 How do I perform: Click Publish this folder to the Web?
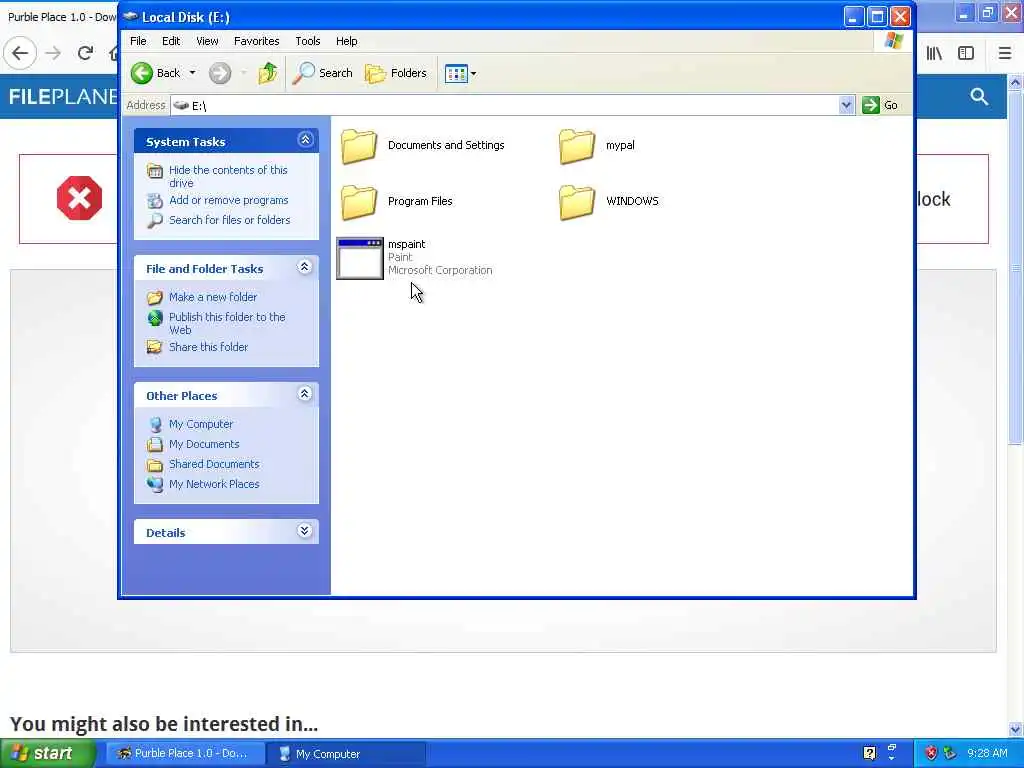[x=227, y=323]
